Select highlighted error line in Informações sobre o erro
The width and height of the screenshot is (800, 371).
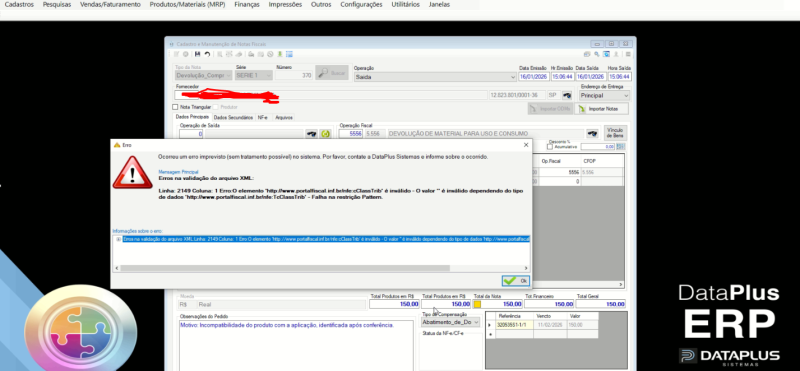pos(326,239)
